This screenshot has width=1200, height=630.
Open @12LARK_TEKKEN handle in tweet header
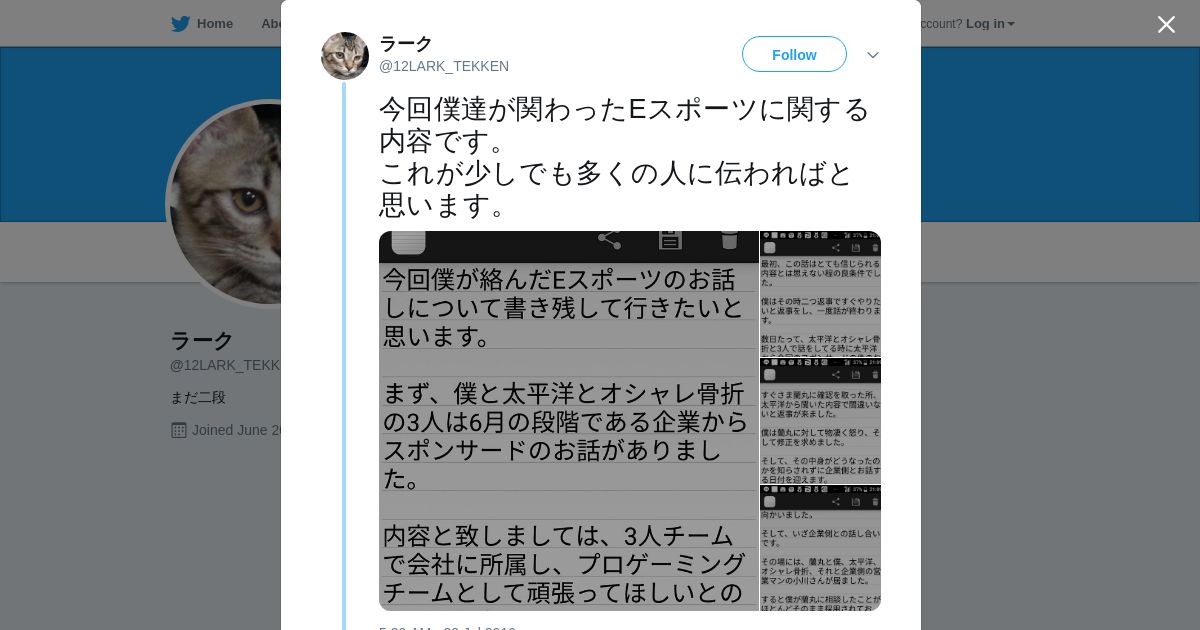click(444, 66)
